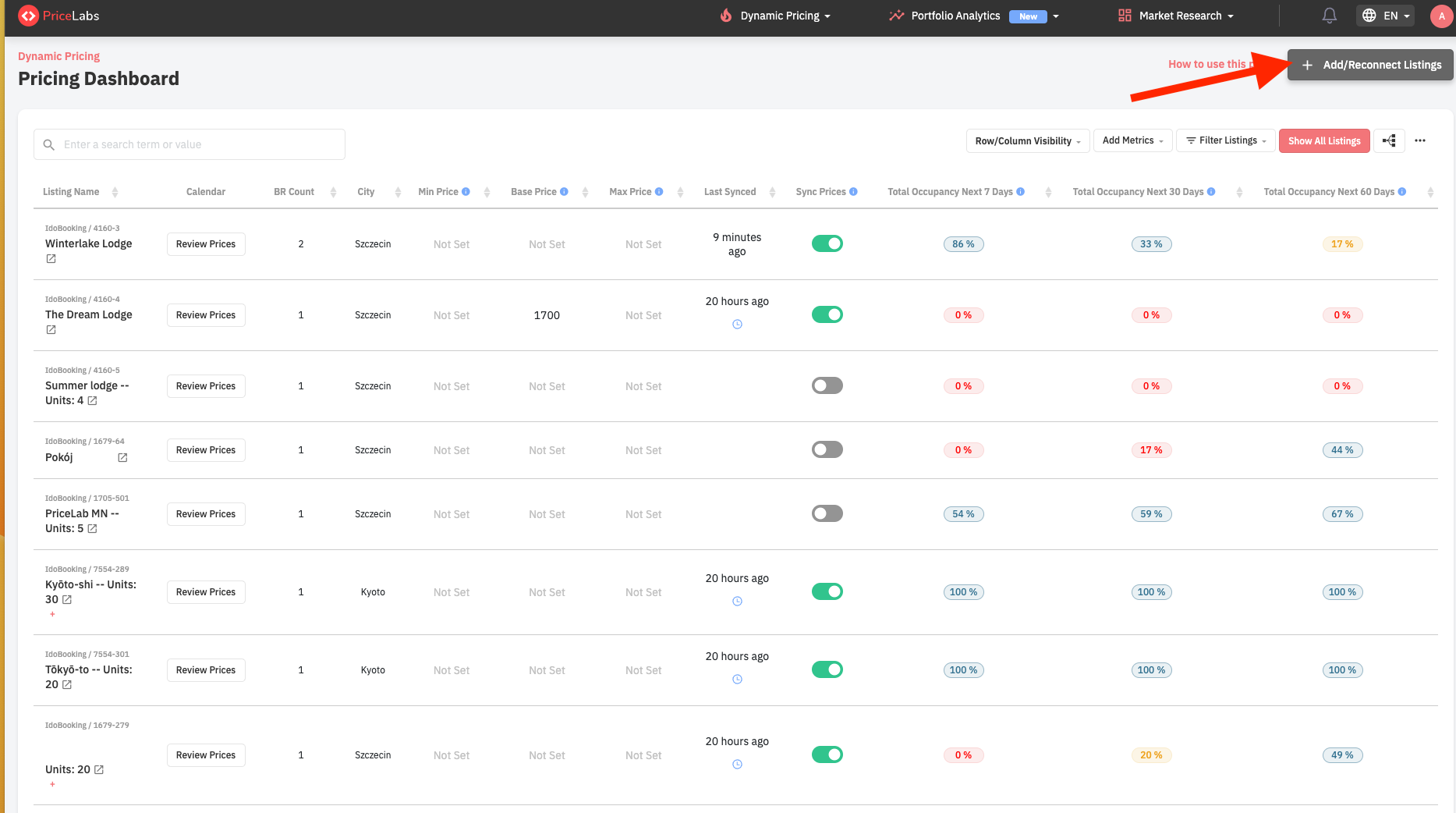
Task: Open the account avatar menu
Action: [x=1441, y=16]
